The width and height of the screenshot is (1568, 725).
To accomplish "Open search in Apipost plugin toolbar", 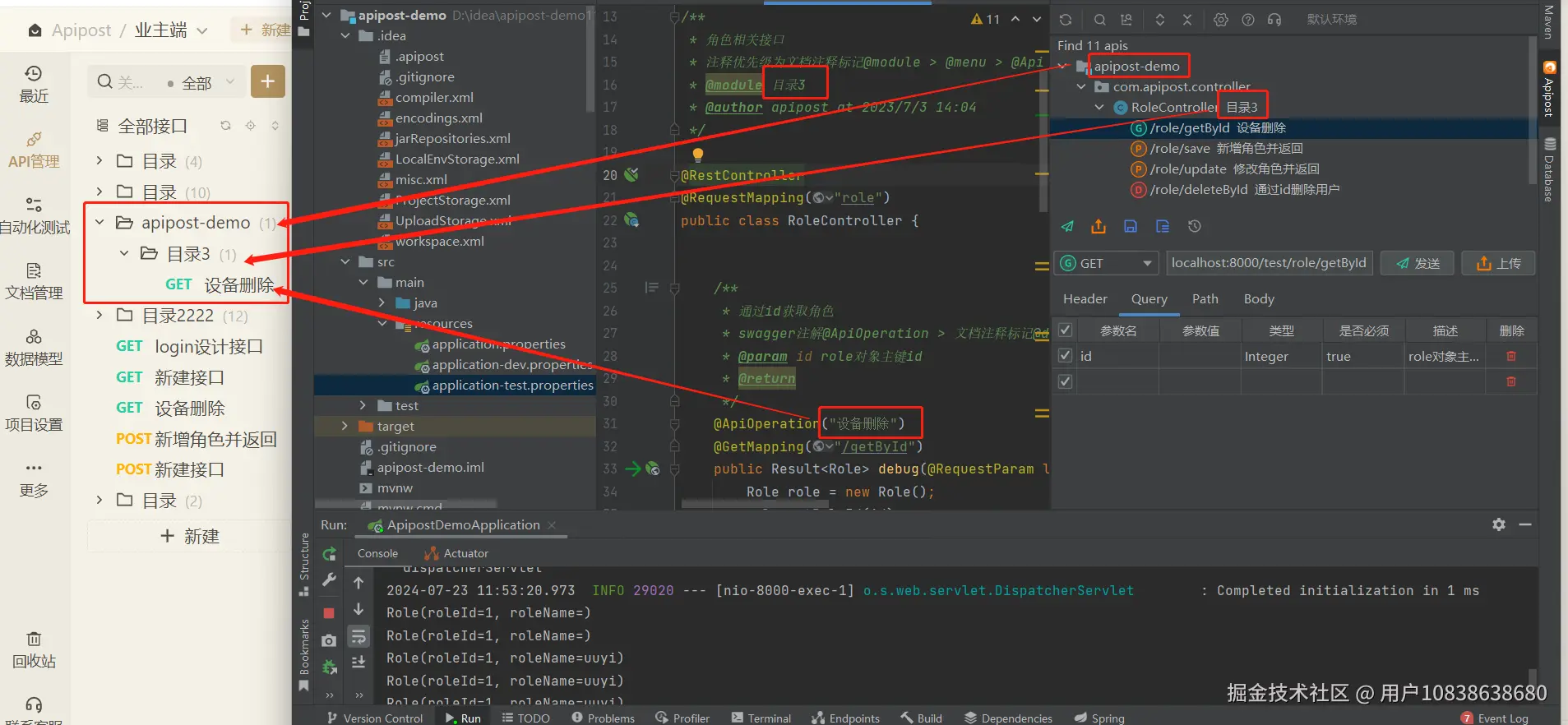I will 1099,20.
